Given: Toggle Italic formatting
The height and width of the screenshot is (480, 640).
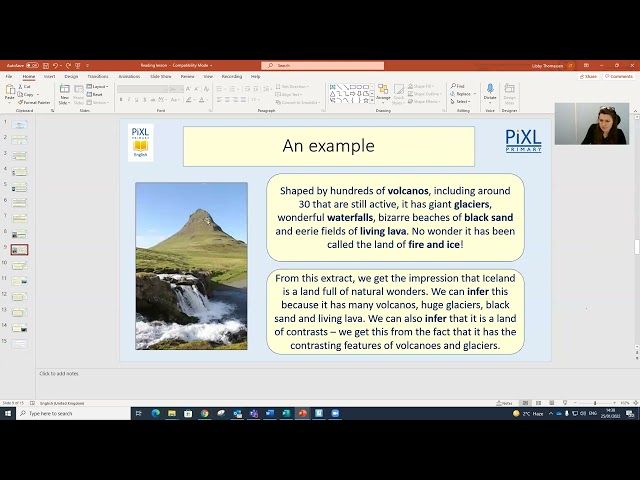Looking at the screenshot, I should pos(129,100).
